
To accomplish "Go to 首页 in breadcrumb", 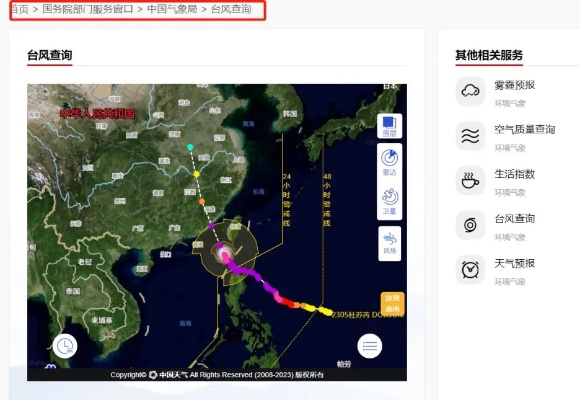I will 19,9.
